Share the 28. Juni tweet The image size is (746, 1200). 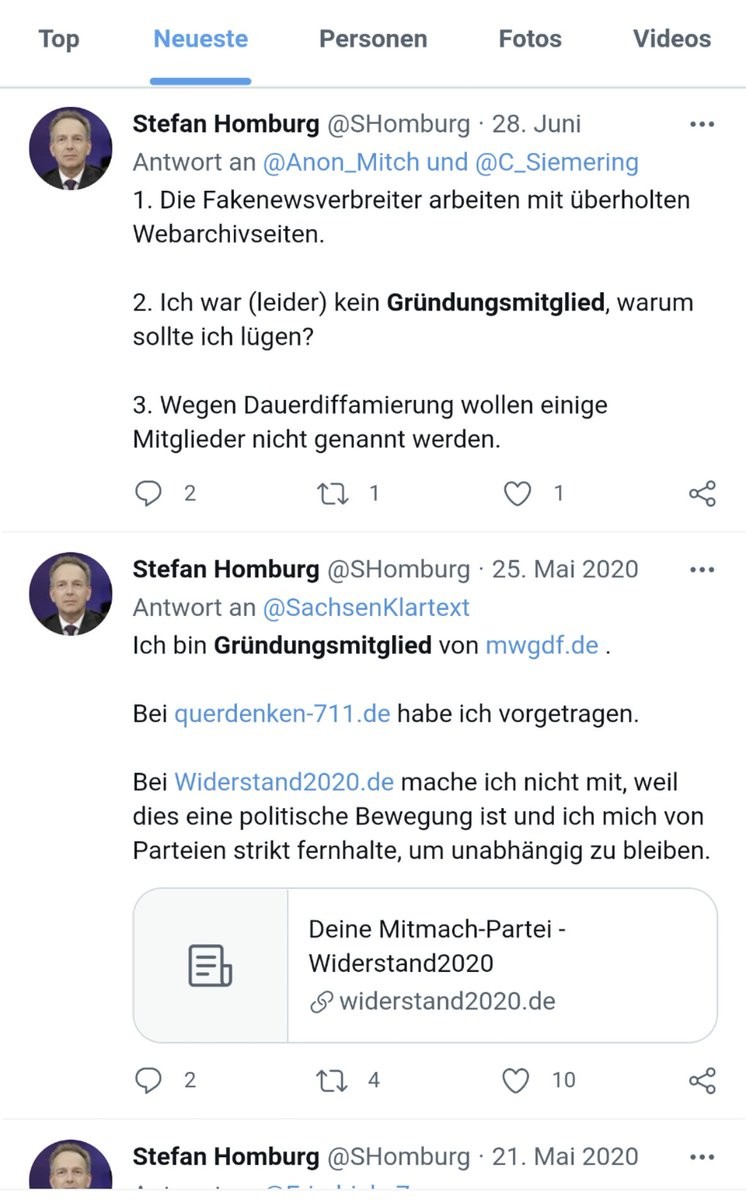tap(703, 493)
